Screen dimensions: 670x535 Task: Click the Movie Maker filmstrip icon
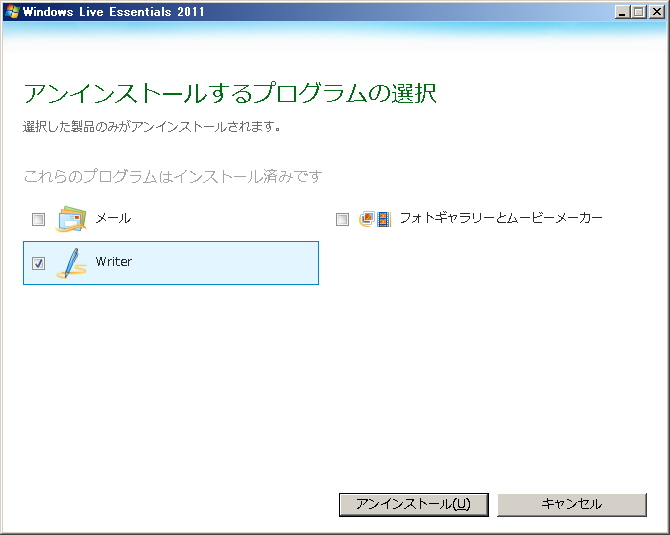384,219
